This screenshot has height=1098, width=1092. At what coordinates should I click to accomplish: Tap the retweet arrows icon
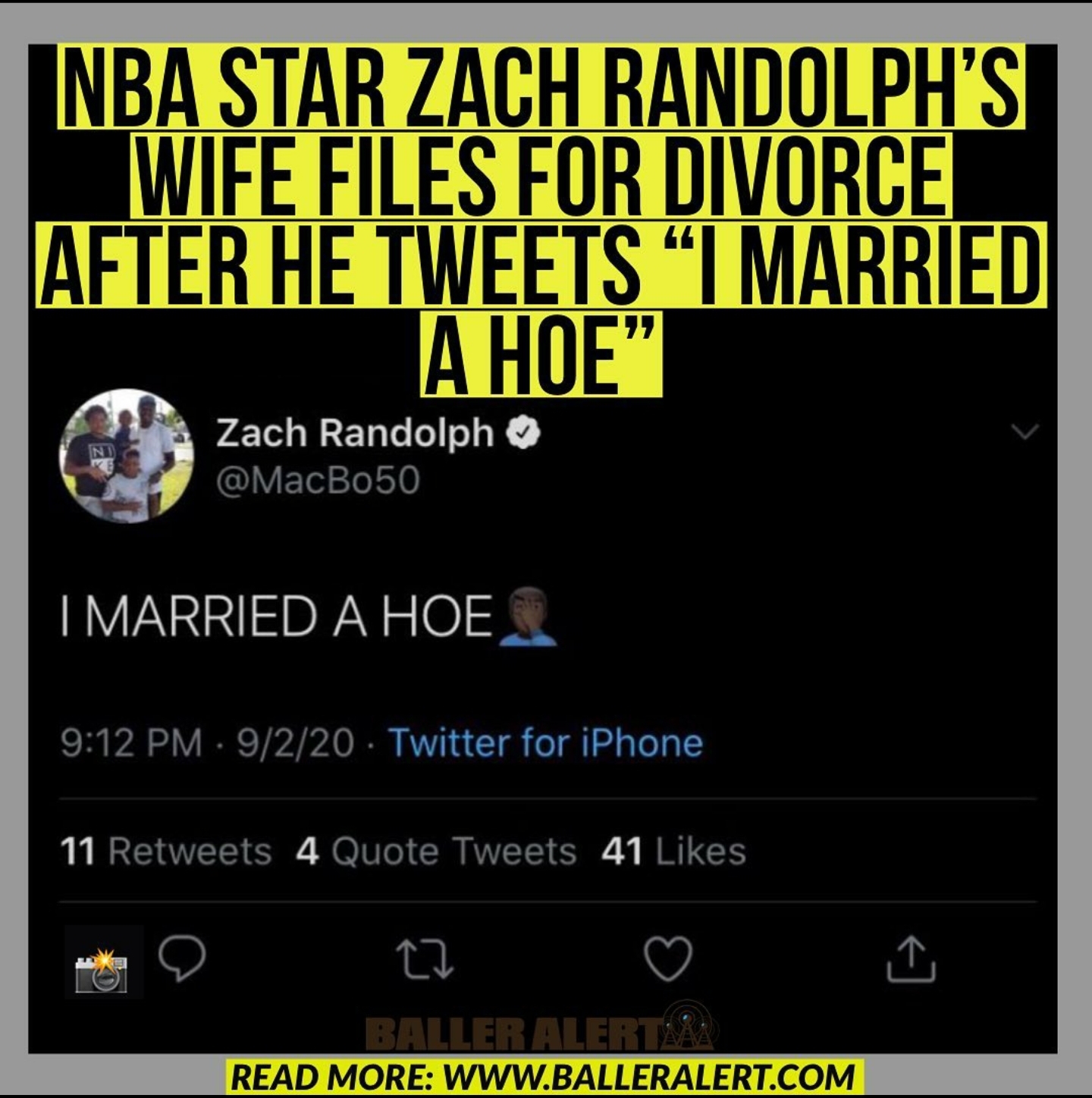(425, 959)
